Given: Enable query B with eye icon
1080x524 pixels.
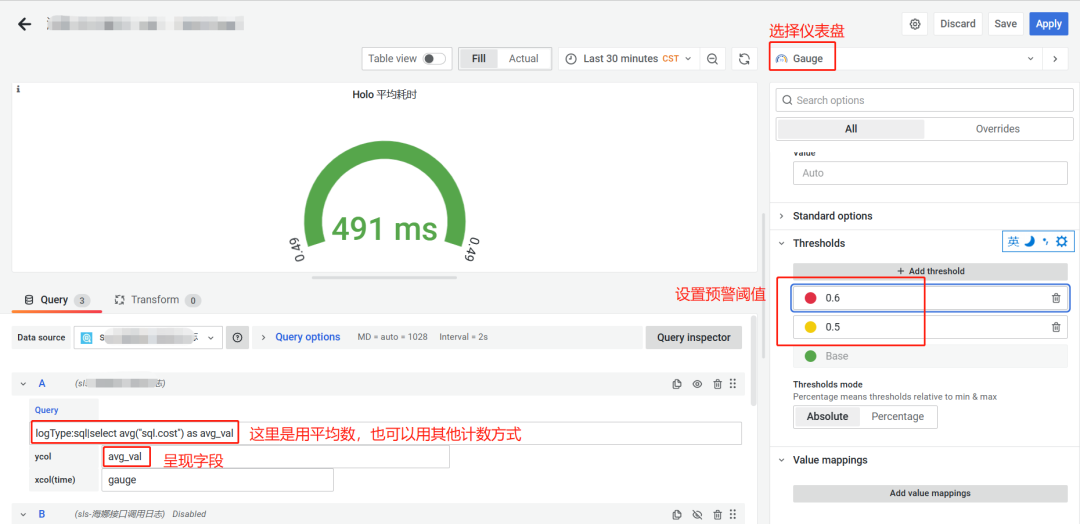Looking at the screenshot, I should (x=697, y=514).
